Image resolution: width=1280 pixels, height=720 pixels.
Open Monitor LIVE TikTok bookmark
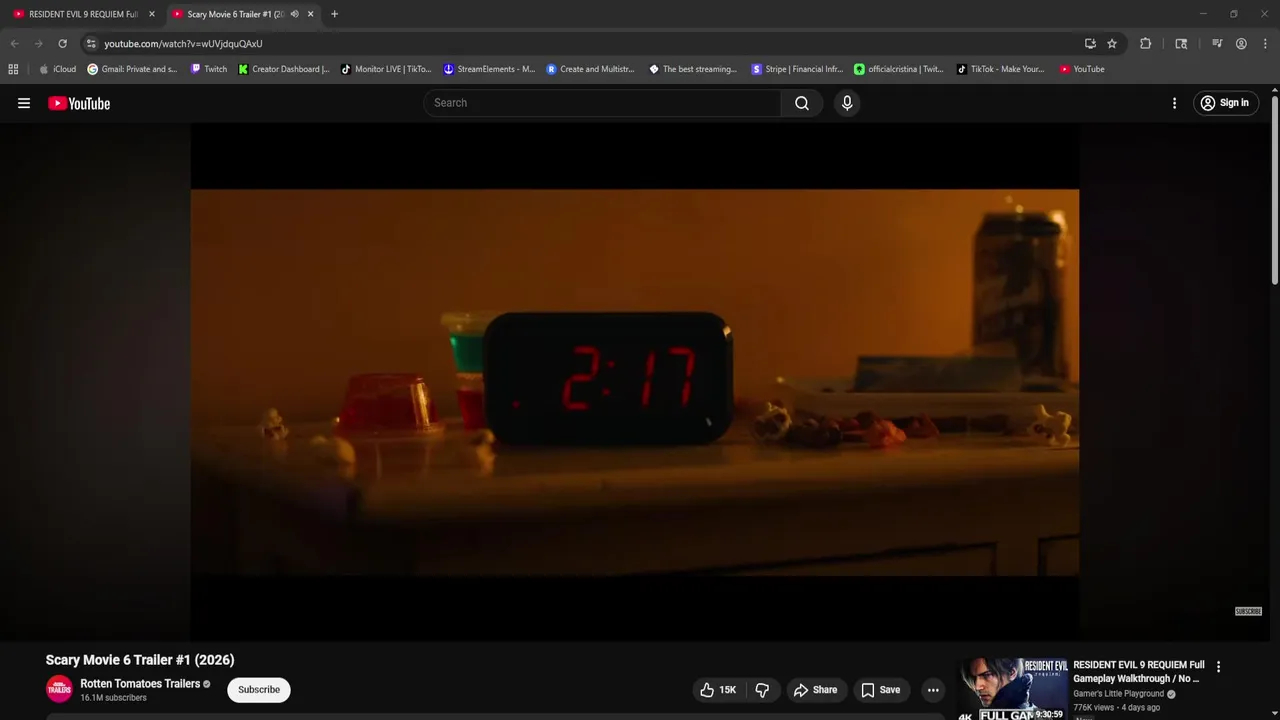(386, 69)
